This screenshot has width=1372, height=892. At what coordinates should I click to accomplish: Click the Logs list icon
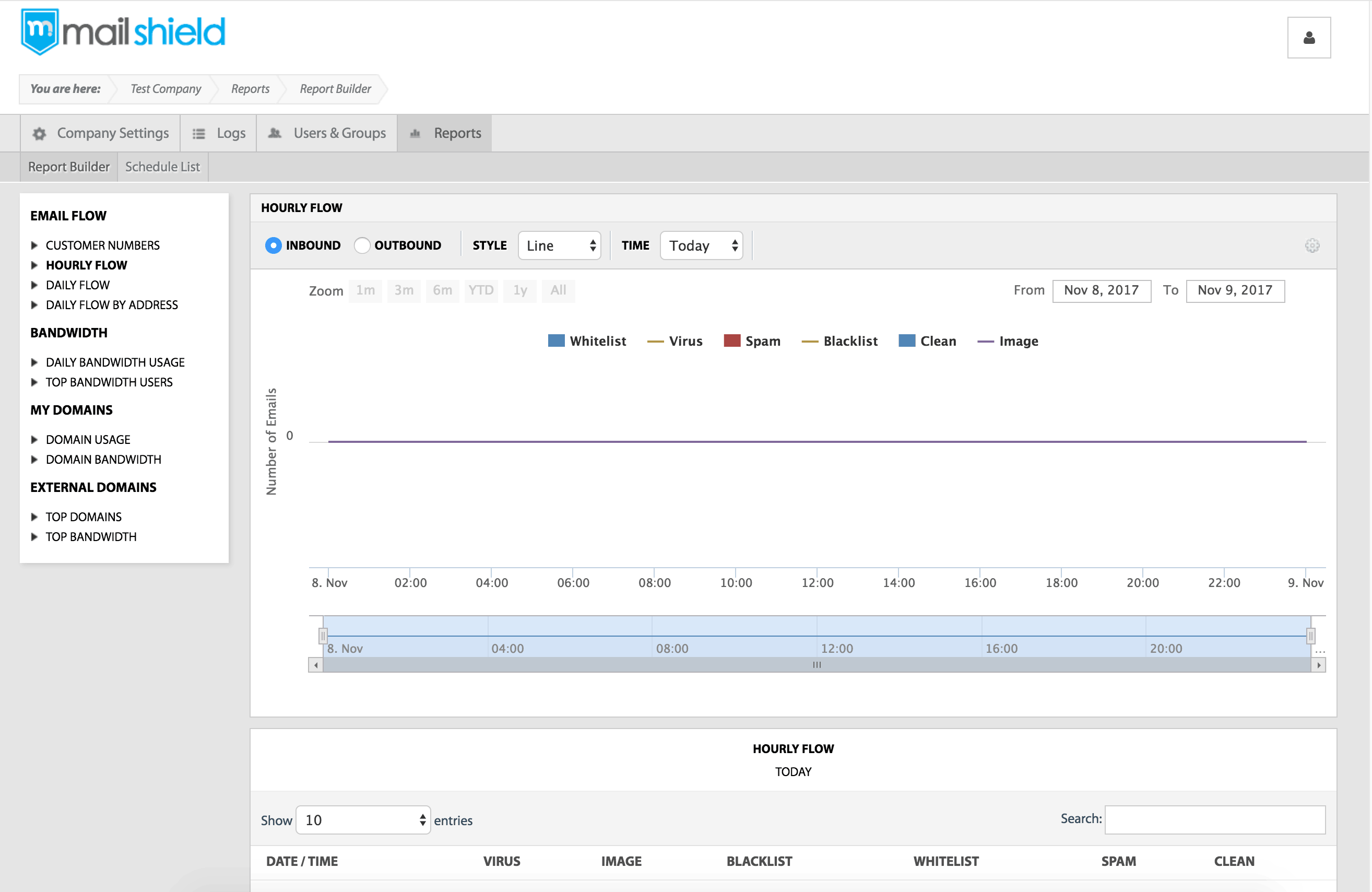[x=199, y=134]
